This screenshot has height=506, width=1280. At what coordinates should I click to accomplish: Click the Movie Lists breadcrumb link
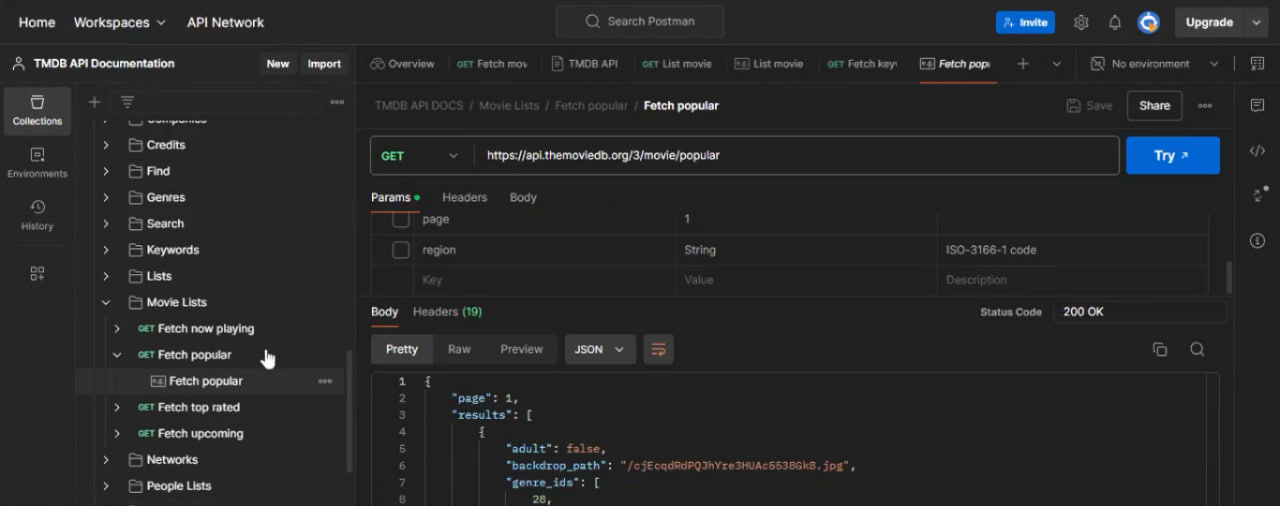pyautogui.click(x=509, y=105)
